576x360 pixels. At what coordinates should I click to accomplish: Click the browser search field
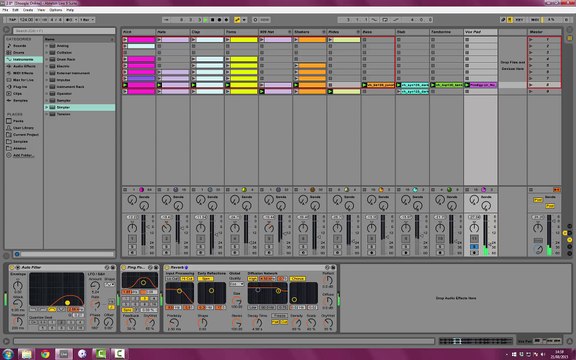pos(64,31)
